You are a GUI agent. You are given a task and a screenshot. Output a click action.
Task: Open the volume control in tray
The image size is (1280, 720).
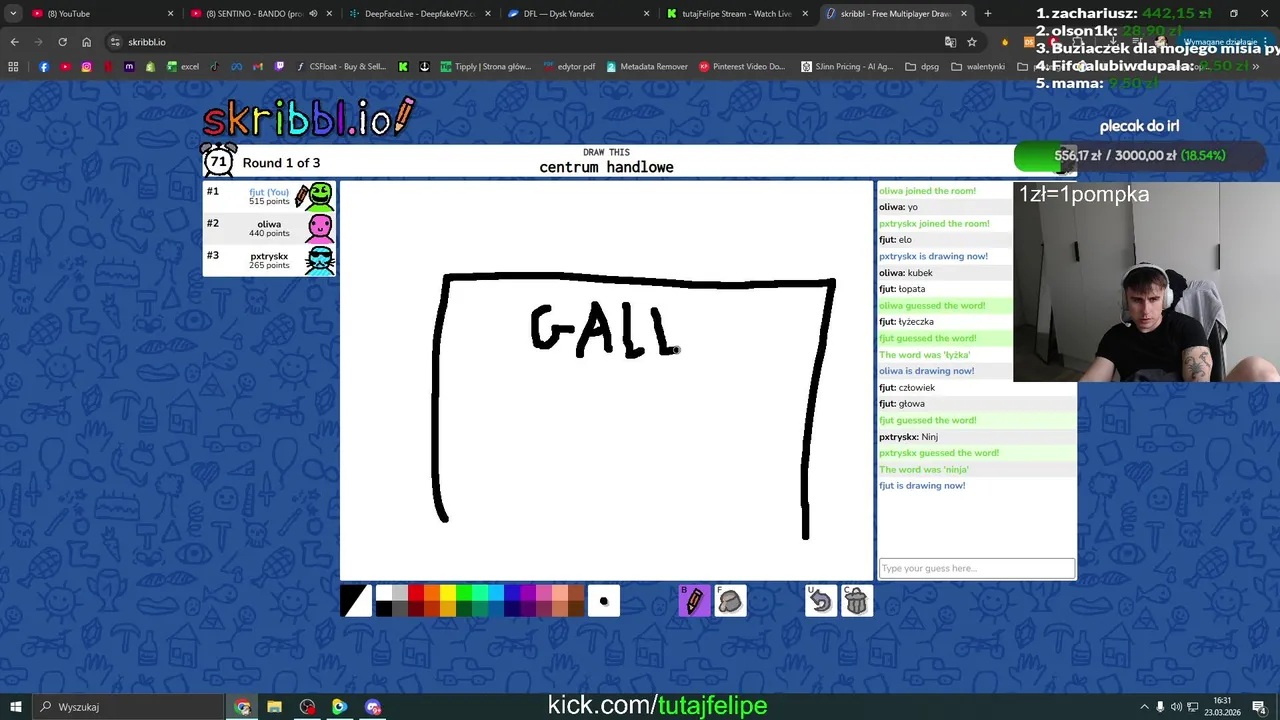coord(1176,707)
